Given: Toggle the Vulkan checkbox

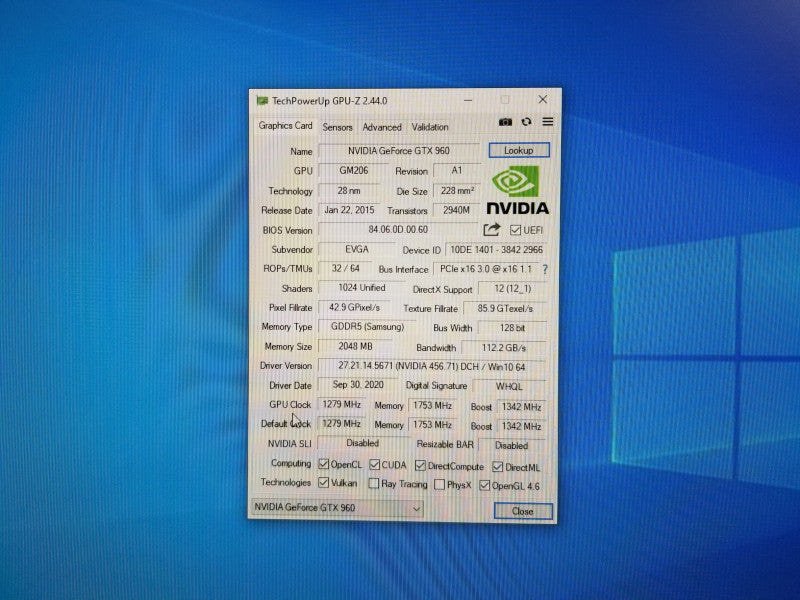Looking at the screenshot, I should (323, 482).
